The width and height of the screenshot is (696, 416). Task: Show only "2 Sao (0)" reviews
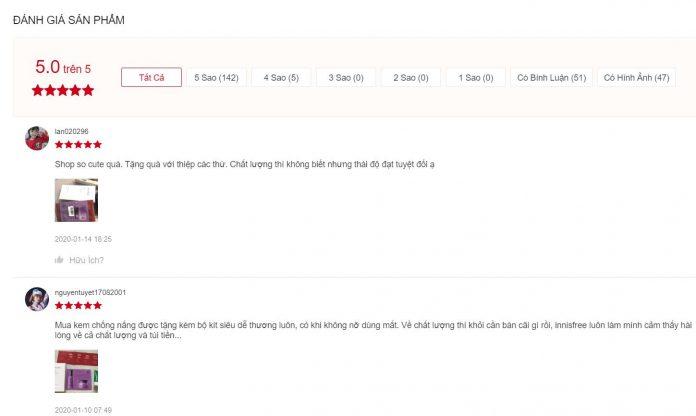tap(411, 77)
